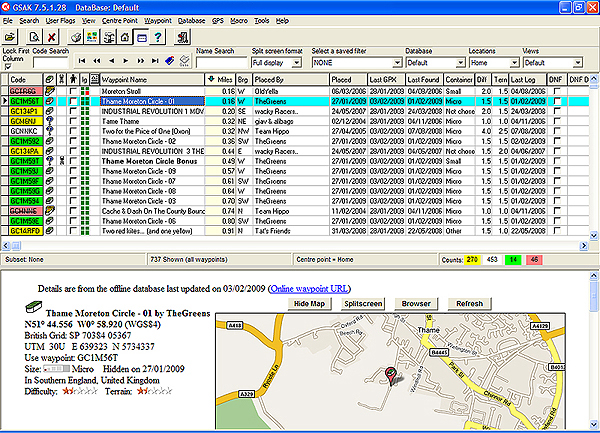Click the person silhouette column header
Image resolution: width=600 pixels, height=433 pixels.
(73, 80)
